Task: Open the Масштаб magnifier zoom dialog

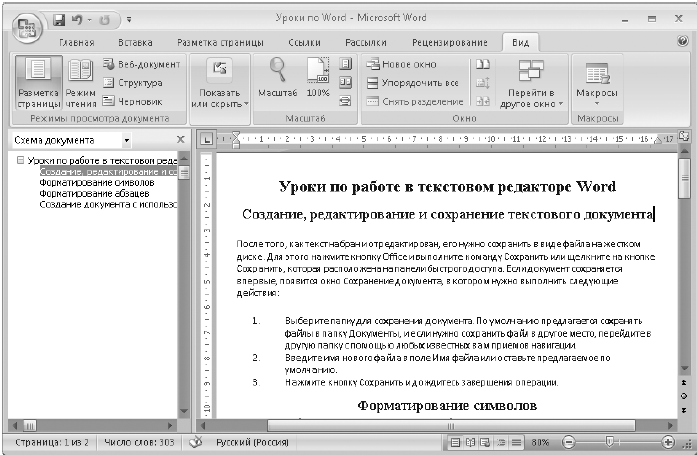Action: point(277,78)
